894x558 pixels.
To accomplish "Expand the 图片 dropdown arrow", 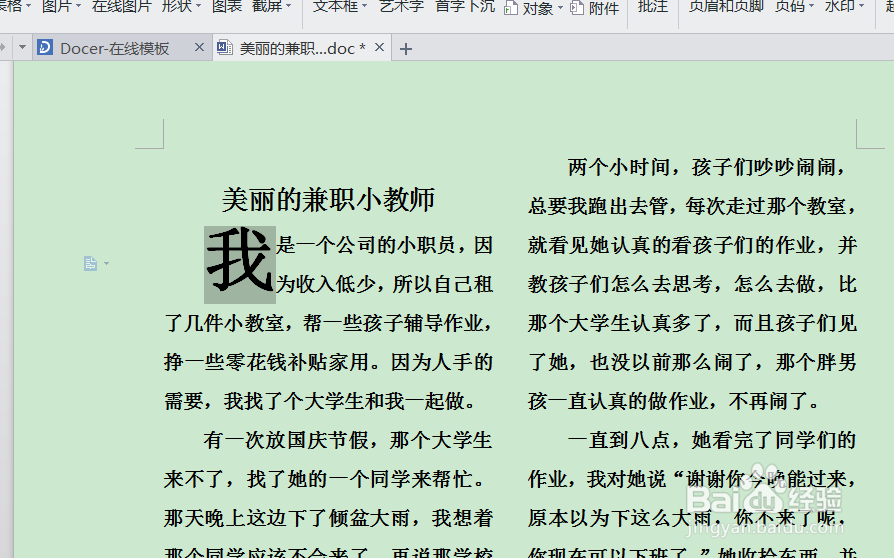I will (x=78, y=6).
